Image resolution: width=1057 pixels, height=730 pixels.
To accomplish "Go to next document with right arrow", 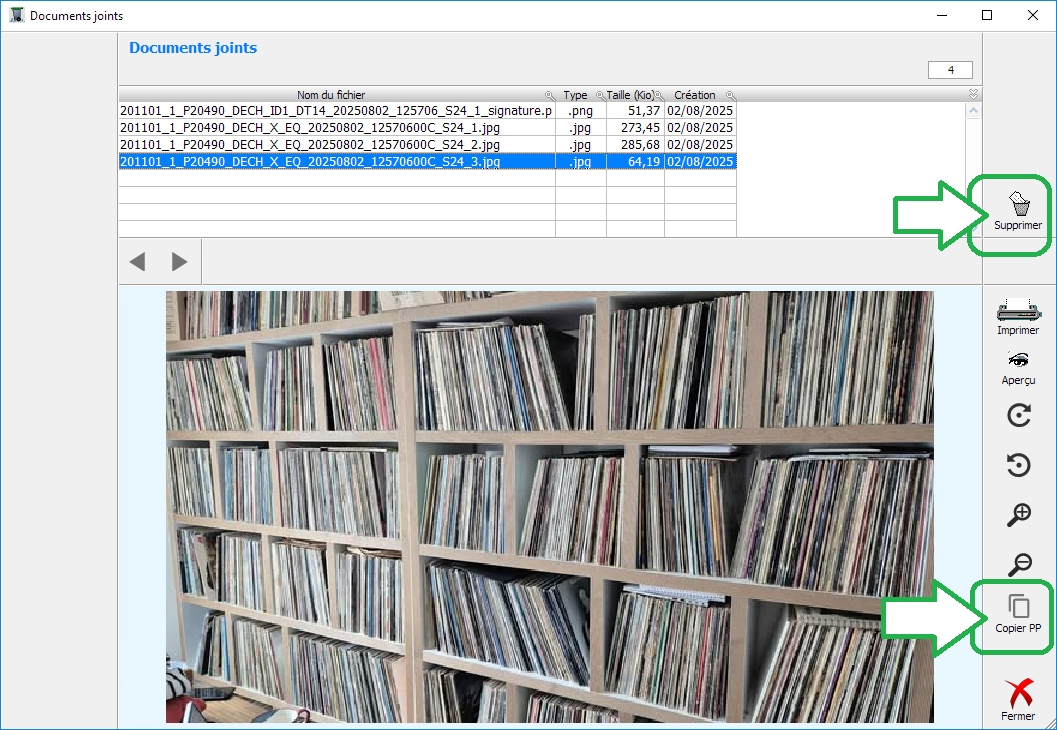I will 180,262.
